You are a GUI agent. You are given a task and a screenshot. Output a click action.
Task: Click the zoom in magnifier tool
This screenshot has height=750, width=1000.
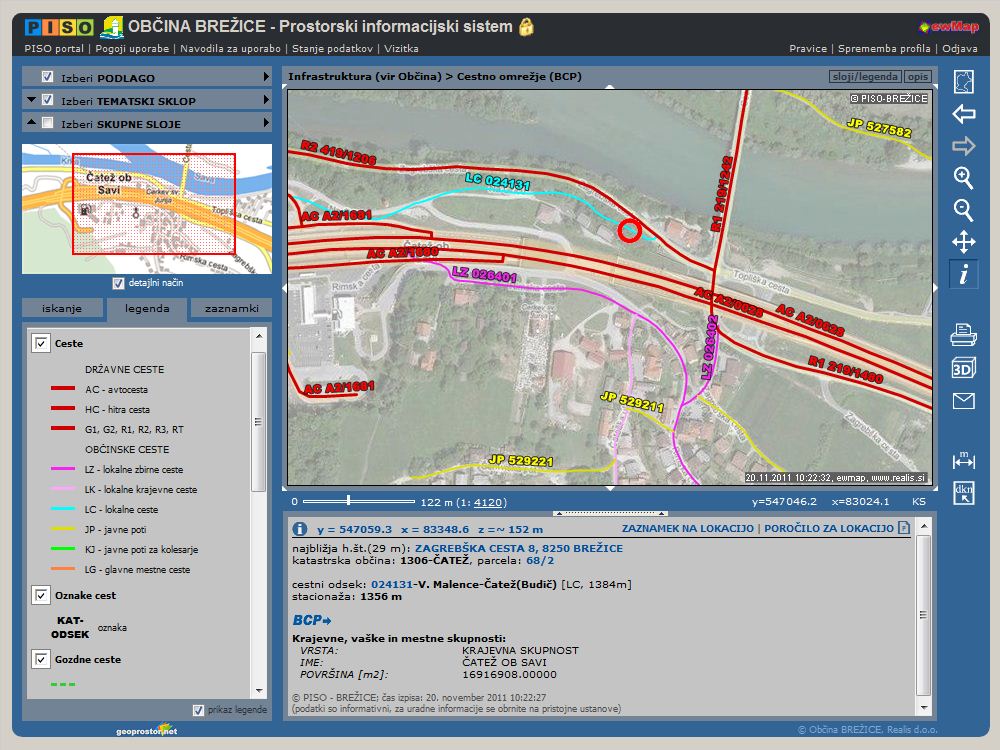click(963, 178)
